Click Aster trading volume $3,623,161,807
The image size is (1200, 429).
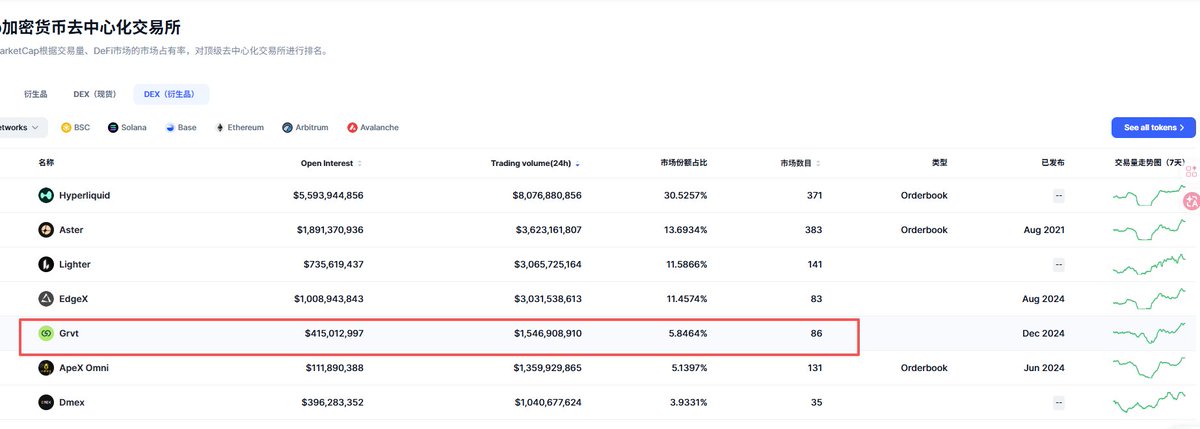tap(547, 230)
